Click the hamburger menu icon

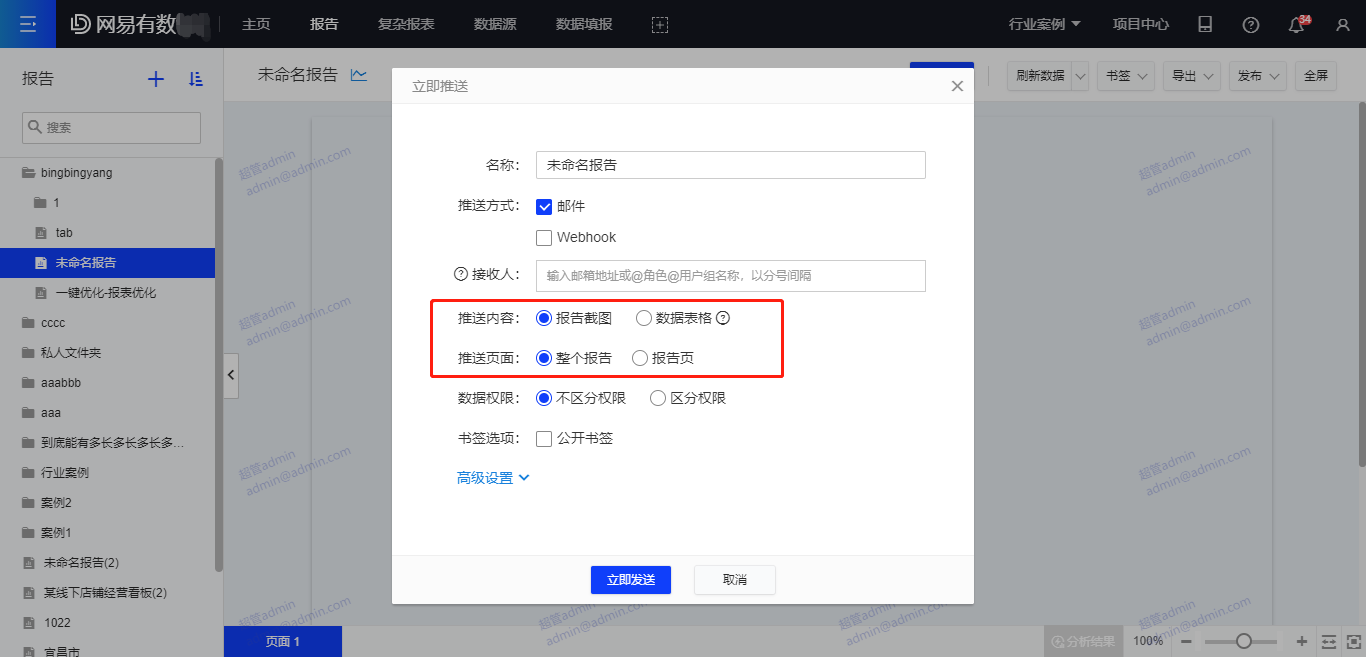pyautogui.click(x=28, y=24)
